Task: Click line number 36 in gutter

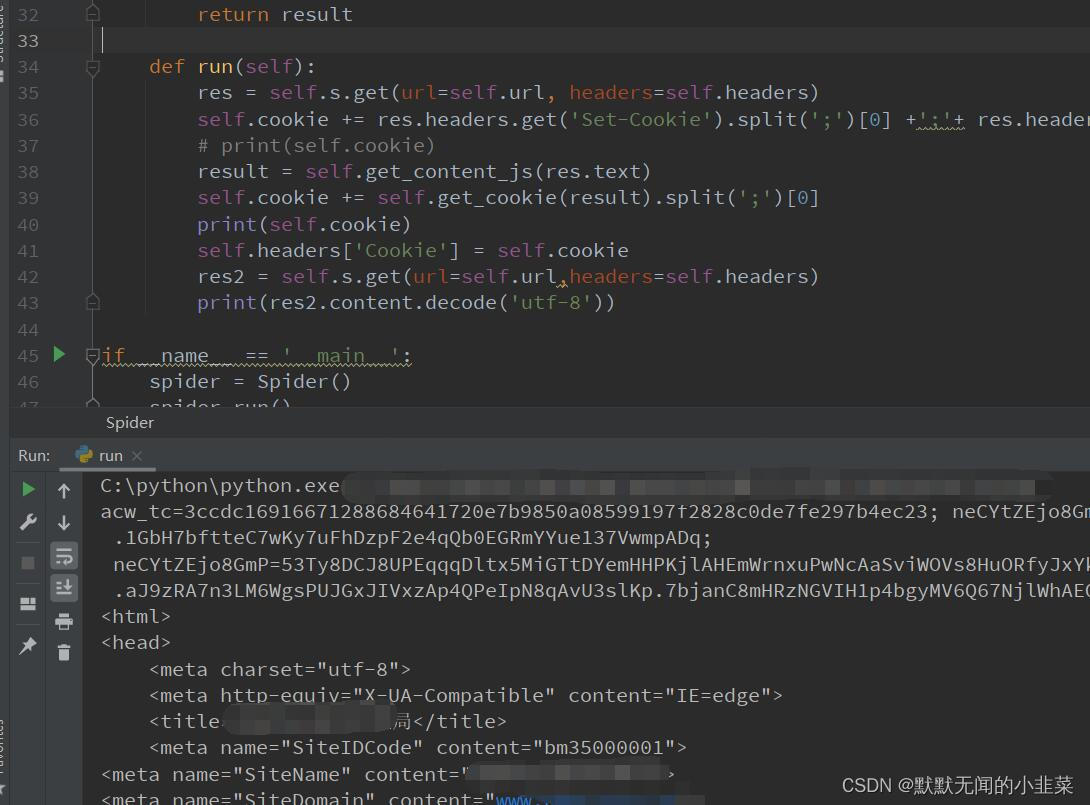Action: click(x=29, y=120)
